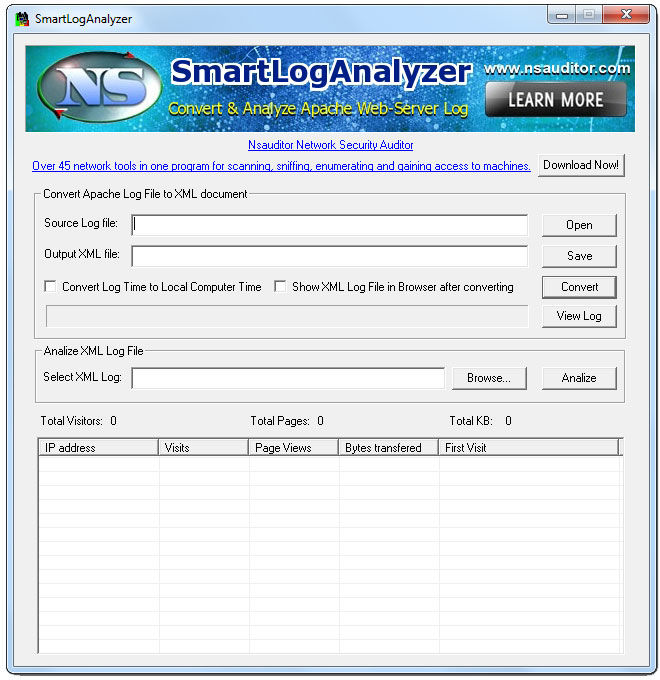
Task: Click the View Log button
Action: click(x=579, y=316)
